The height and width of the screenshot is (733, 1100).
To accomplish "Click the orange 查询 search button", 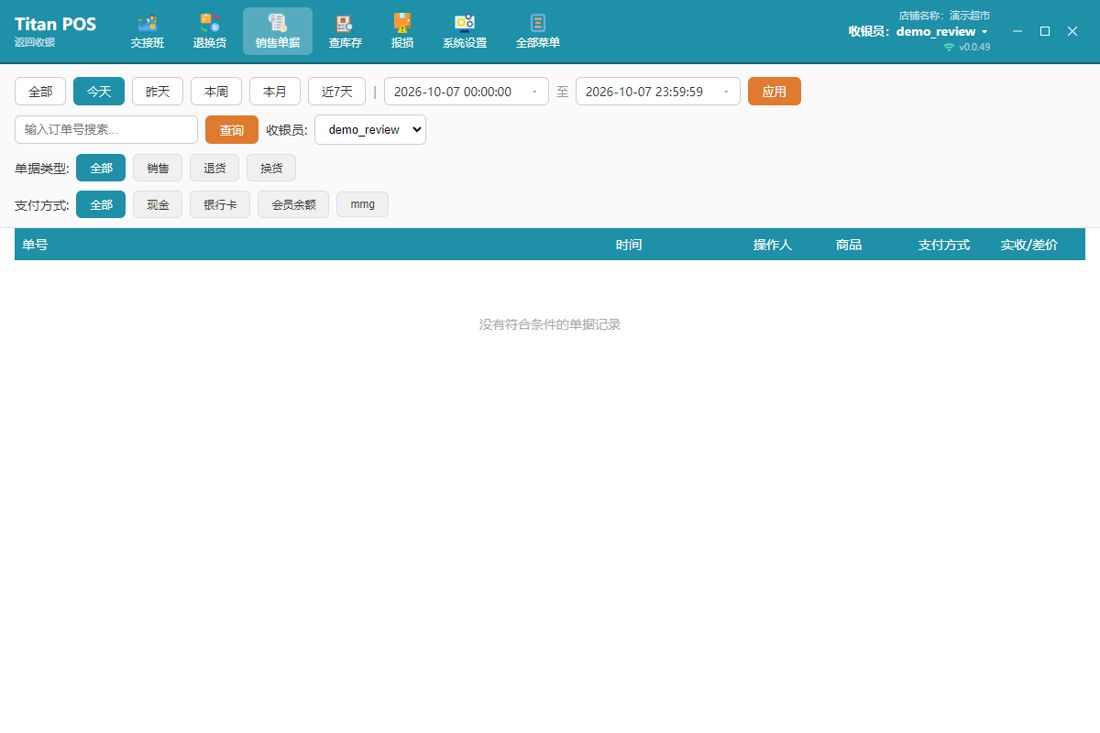I will 232,130.
